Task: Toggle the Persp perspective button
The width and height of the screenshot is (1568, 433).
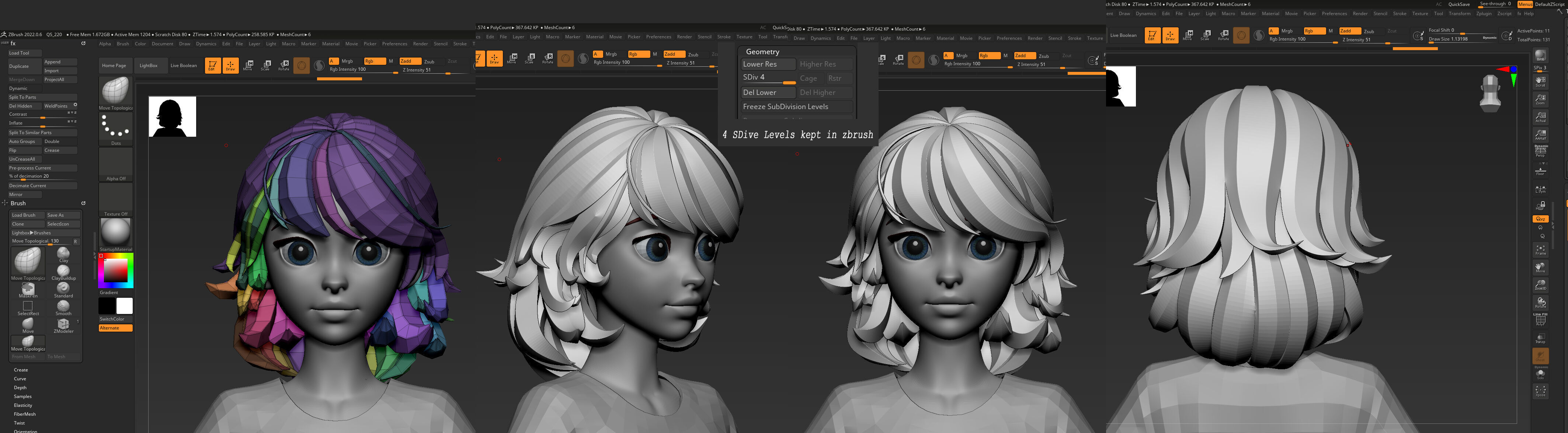Action: tap(1540, 151)
